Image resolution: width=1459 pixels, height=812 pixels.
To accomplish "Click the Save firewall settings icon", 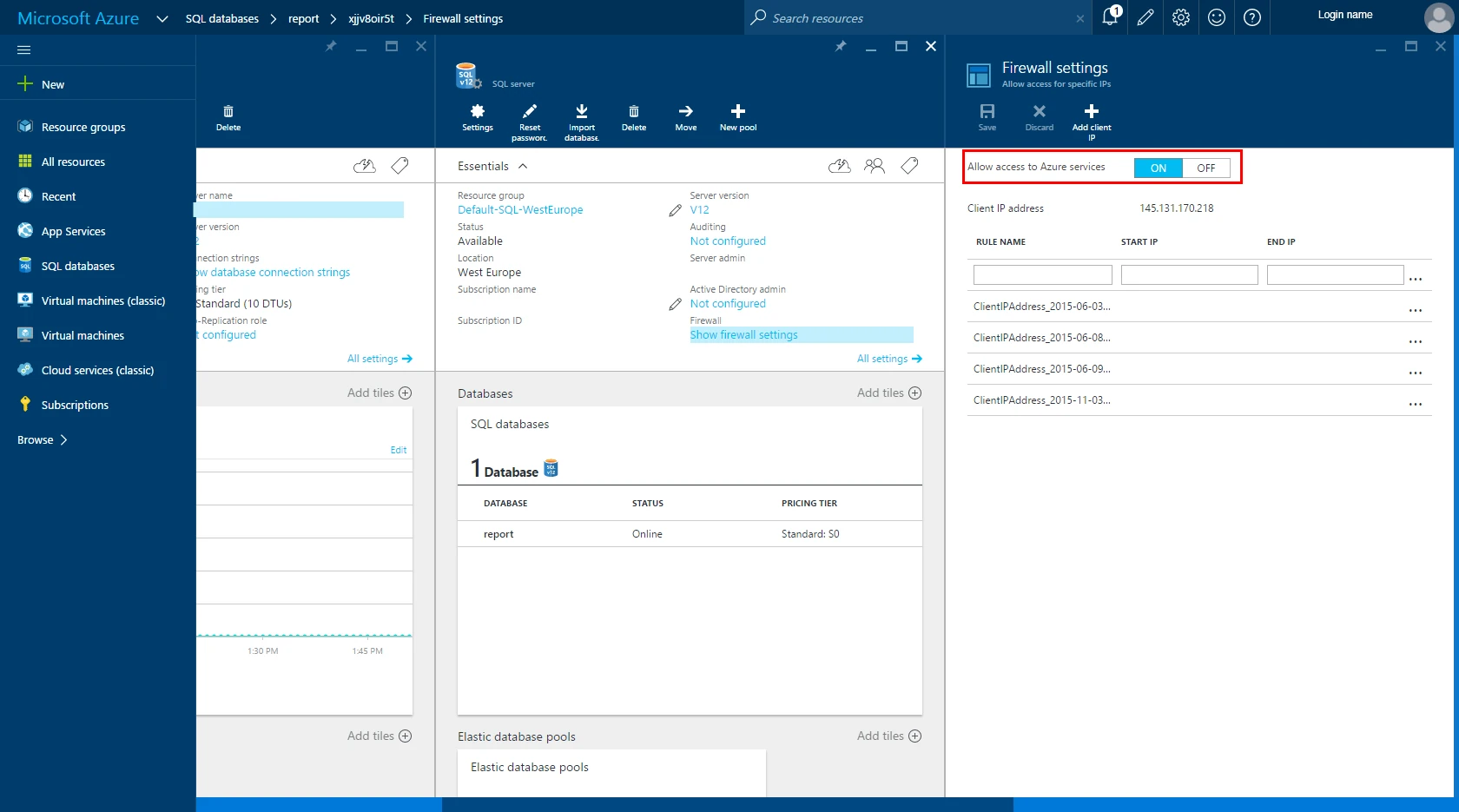I will click(987, 112).
